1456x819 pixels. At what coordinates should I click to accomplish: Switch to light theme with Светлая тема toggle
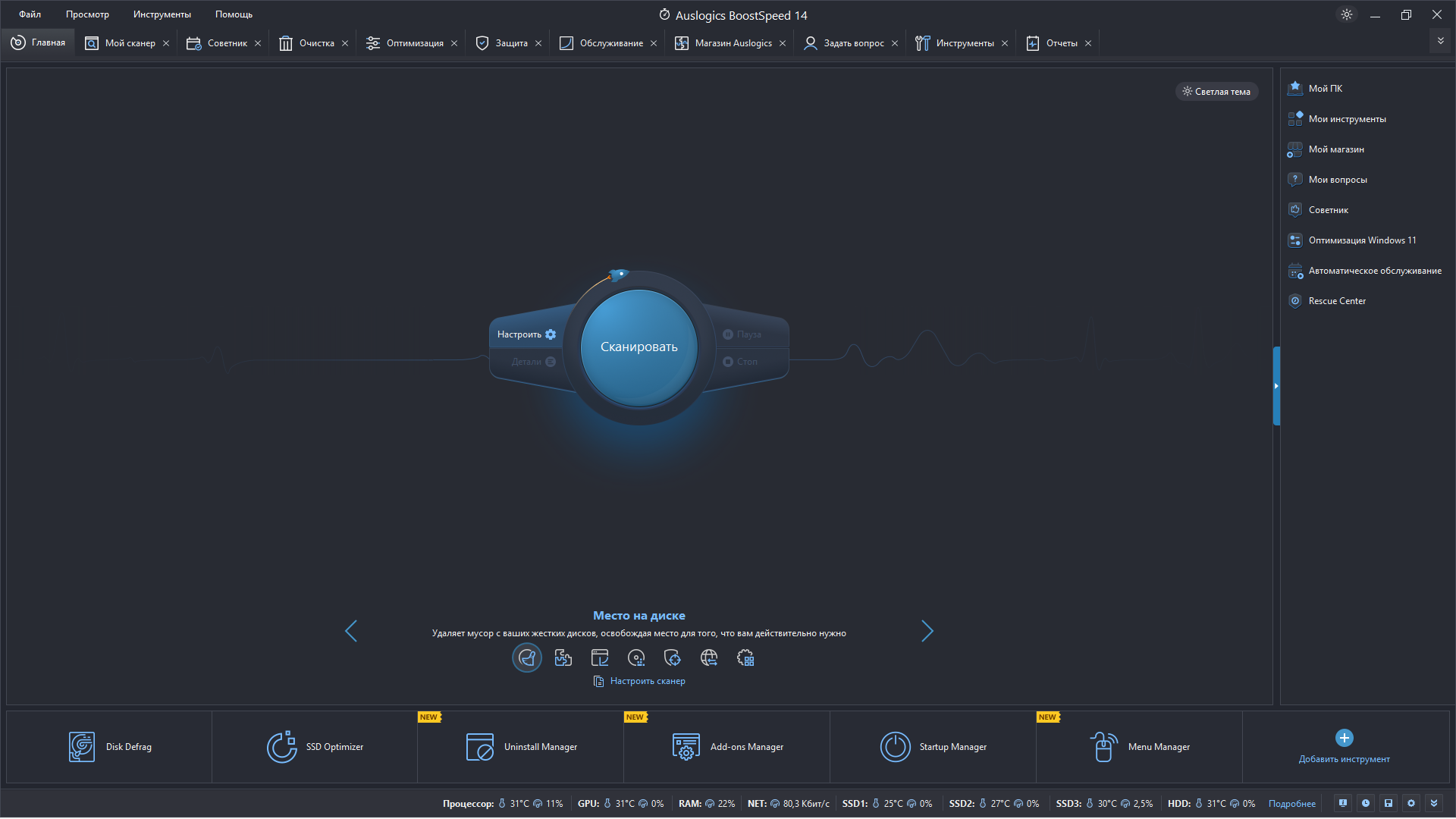click(1216, 92)
